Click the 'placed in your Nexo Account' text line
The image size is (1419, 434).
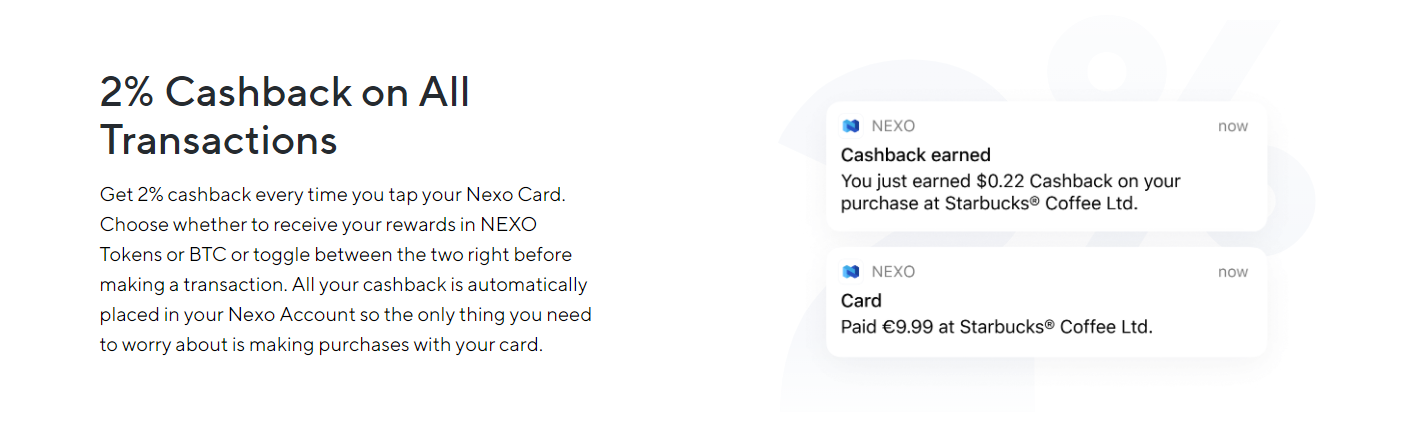346,315
